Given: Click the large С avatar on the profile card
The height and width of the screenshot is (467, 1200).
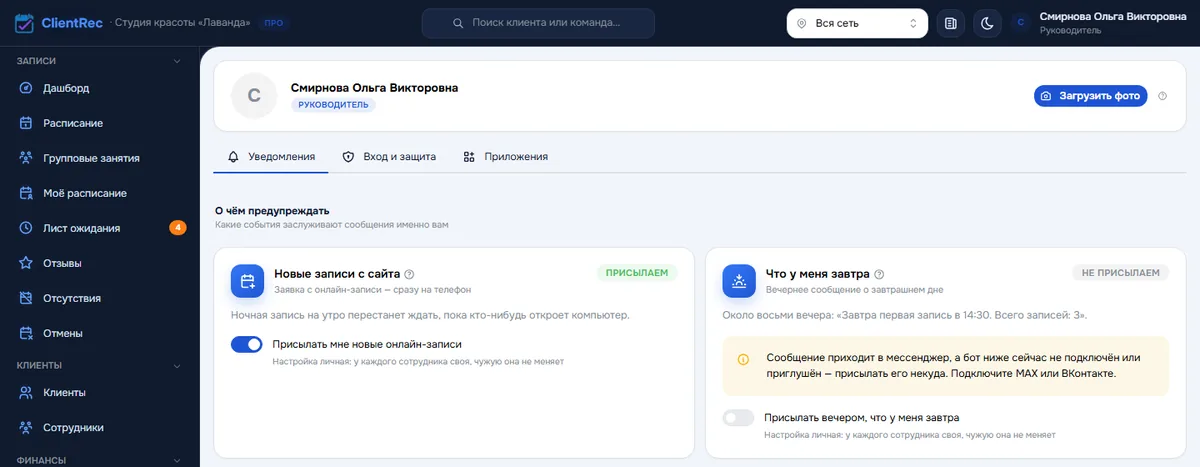Looking at the screenshot, I should pyautogui.click(x=254, y=96).
